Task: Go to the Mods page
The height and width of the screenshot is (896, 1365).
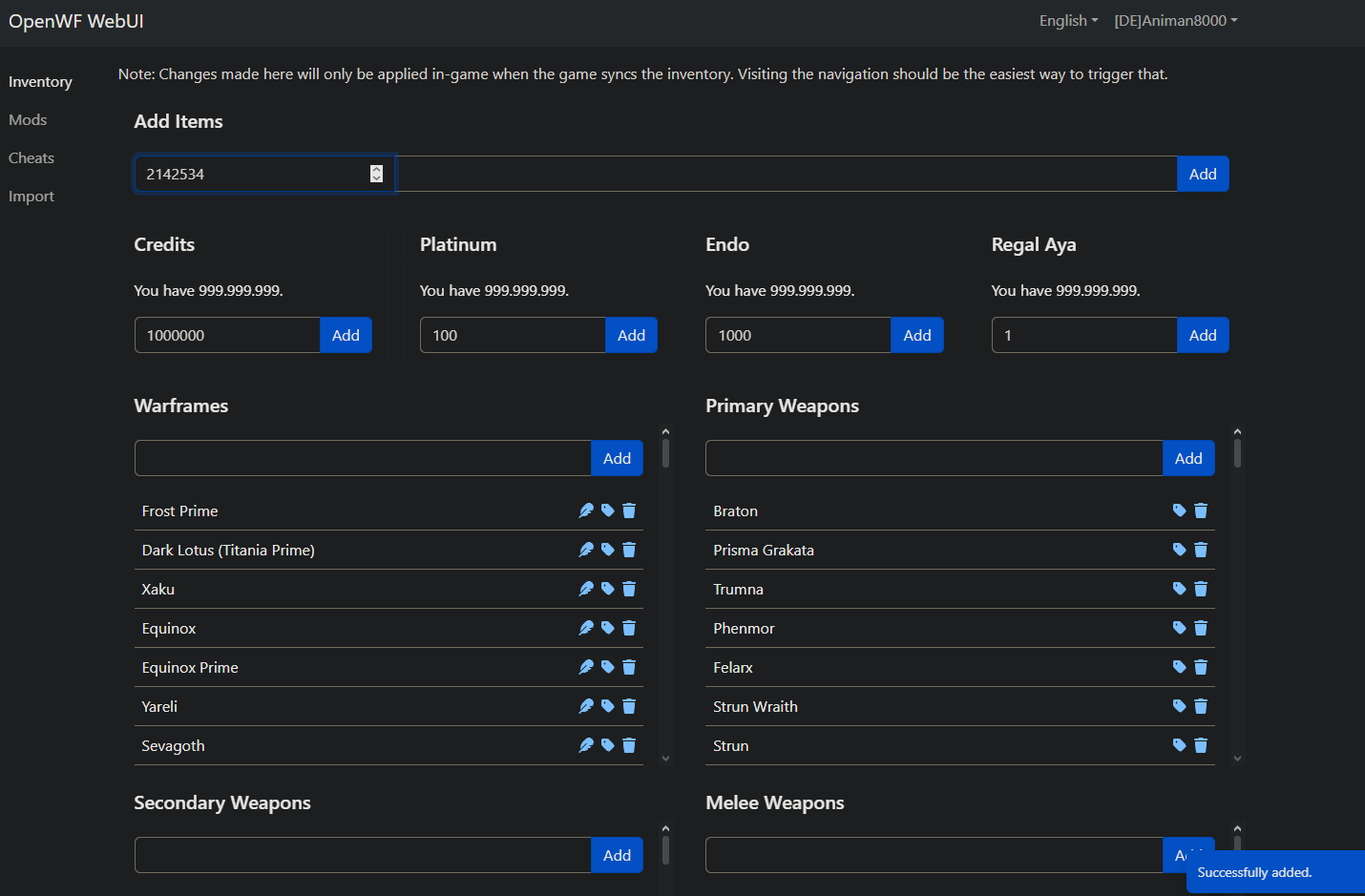Action: pyautogui.click(x=28, y=120)
